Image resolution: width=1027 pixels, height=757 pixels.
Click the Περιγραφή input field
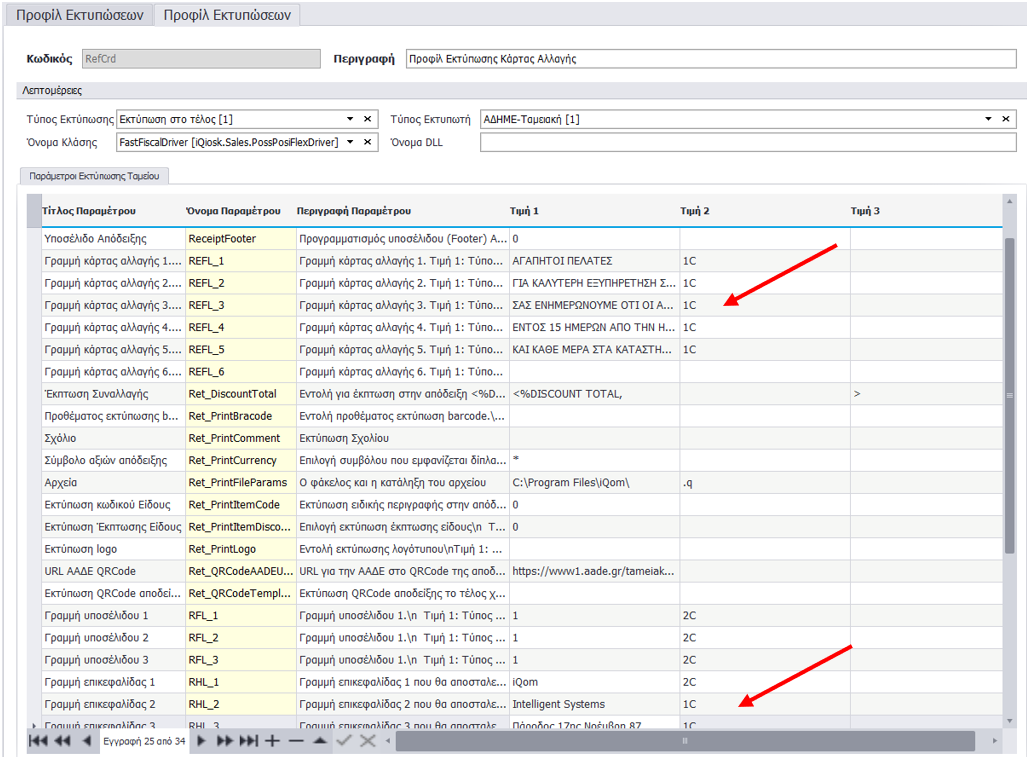710,59
